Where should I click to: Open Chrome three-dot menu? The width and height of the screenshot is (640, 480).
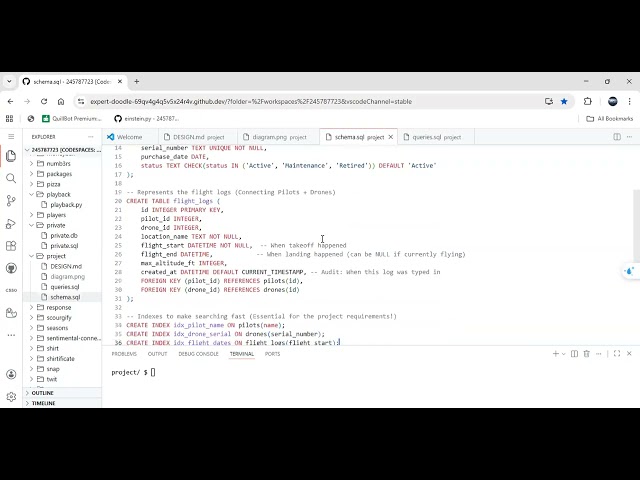629,101
